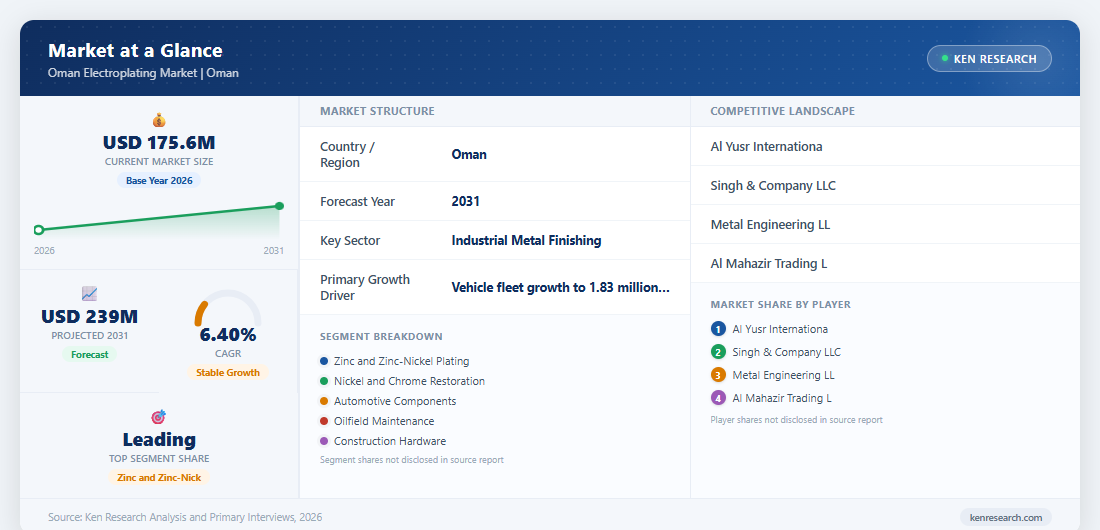This screenshot has height=530, width=1100.
Task: Click the 2031 end point on trend line
Action: pyautogui.click(x=279, y=206)
